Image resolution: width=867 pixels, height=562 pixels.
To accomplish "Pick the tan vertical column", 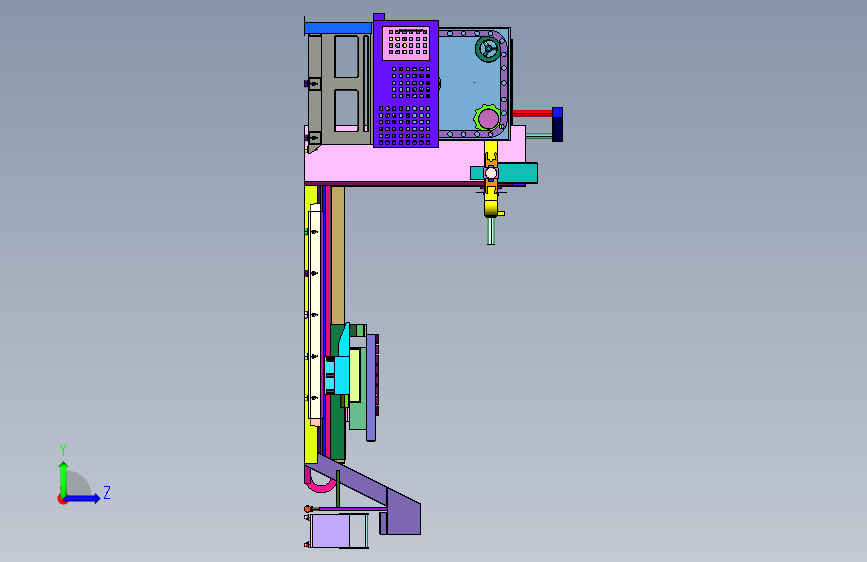I will coord(338,256).
